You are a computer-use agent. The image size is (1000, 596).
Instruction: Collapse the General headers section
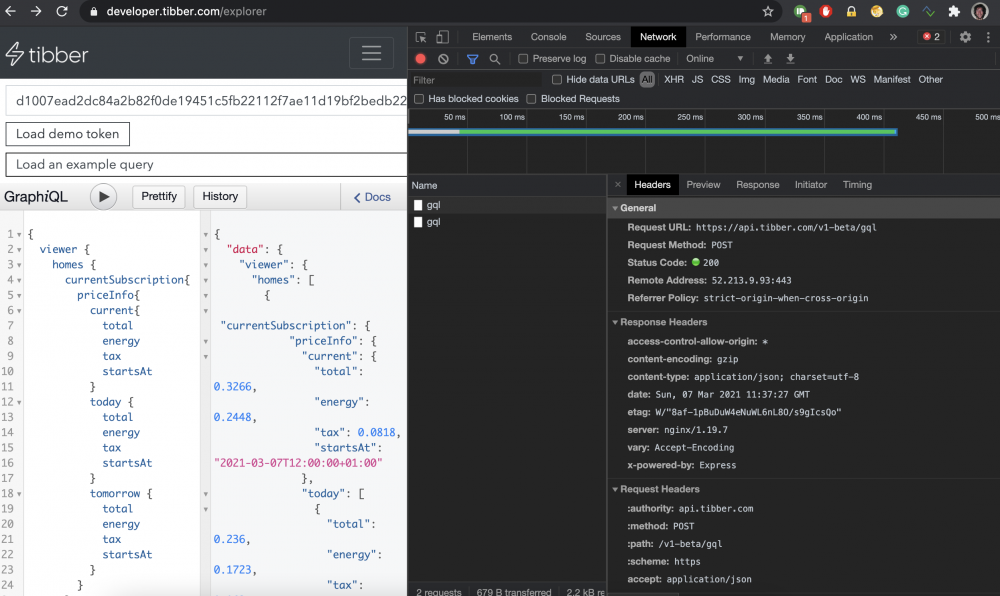coord(637,208)
